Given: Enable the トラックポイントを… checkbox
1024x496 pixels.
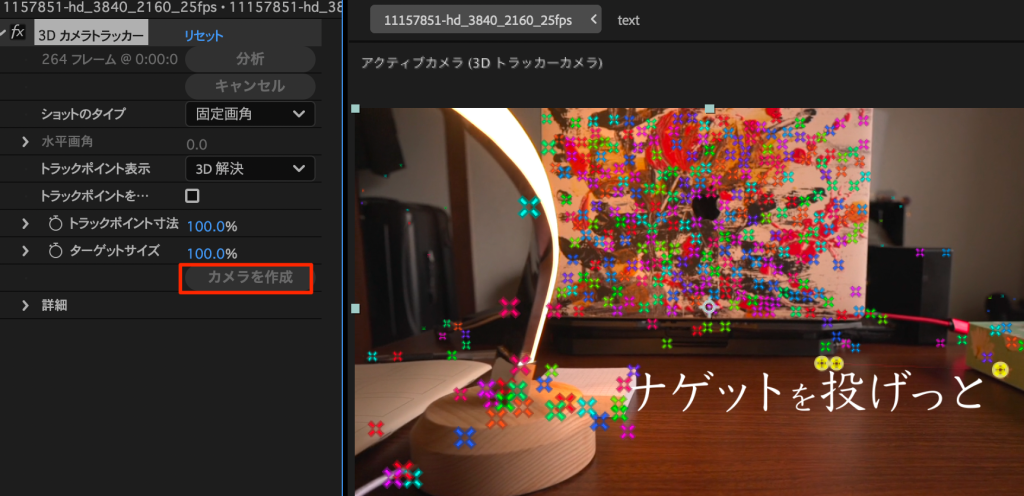Looking at the screenshot, I should tap(192, 196).
